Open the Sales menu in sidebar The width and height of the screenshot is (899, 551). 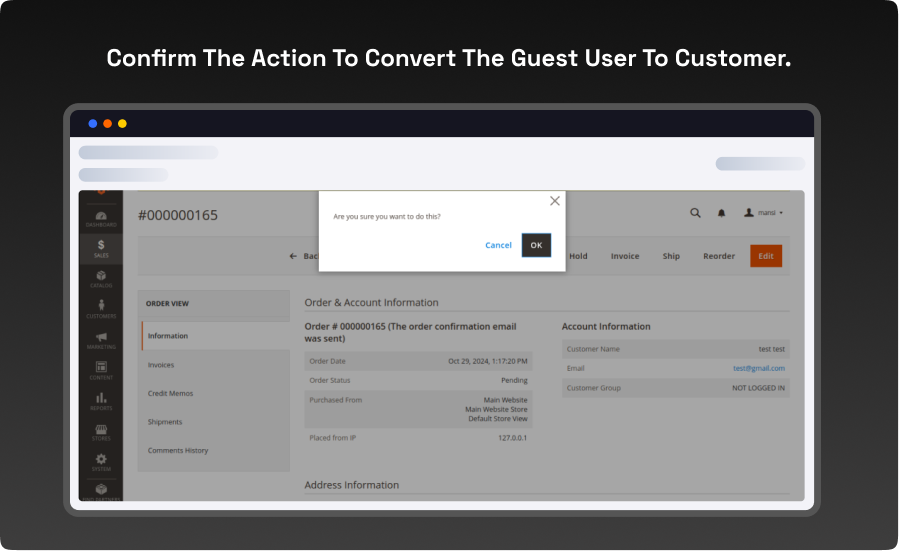tap(101, 248)
